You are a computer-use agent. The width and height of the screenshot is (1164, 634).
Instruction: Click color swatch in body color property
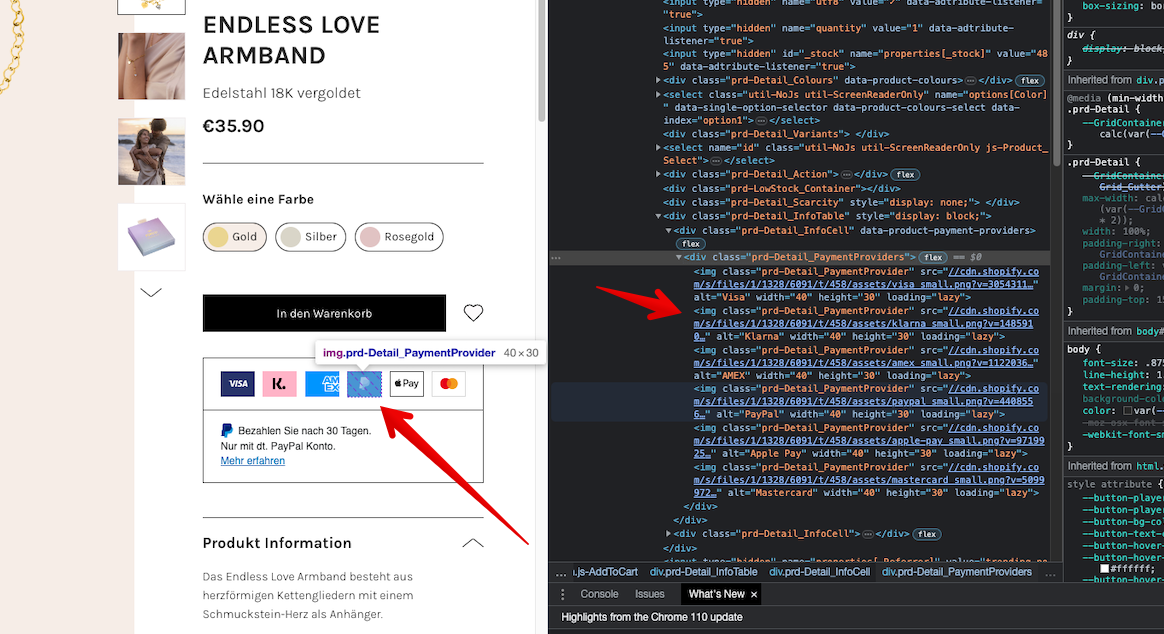pyautogui.click(x=1128, y=411)
